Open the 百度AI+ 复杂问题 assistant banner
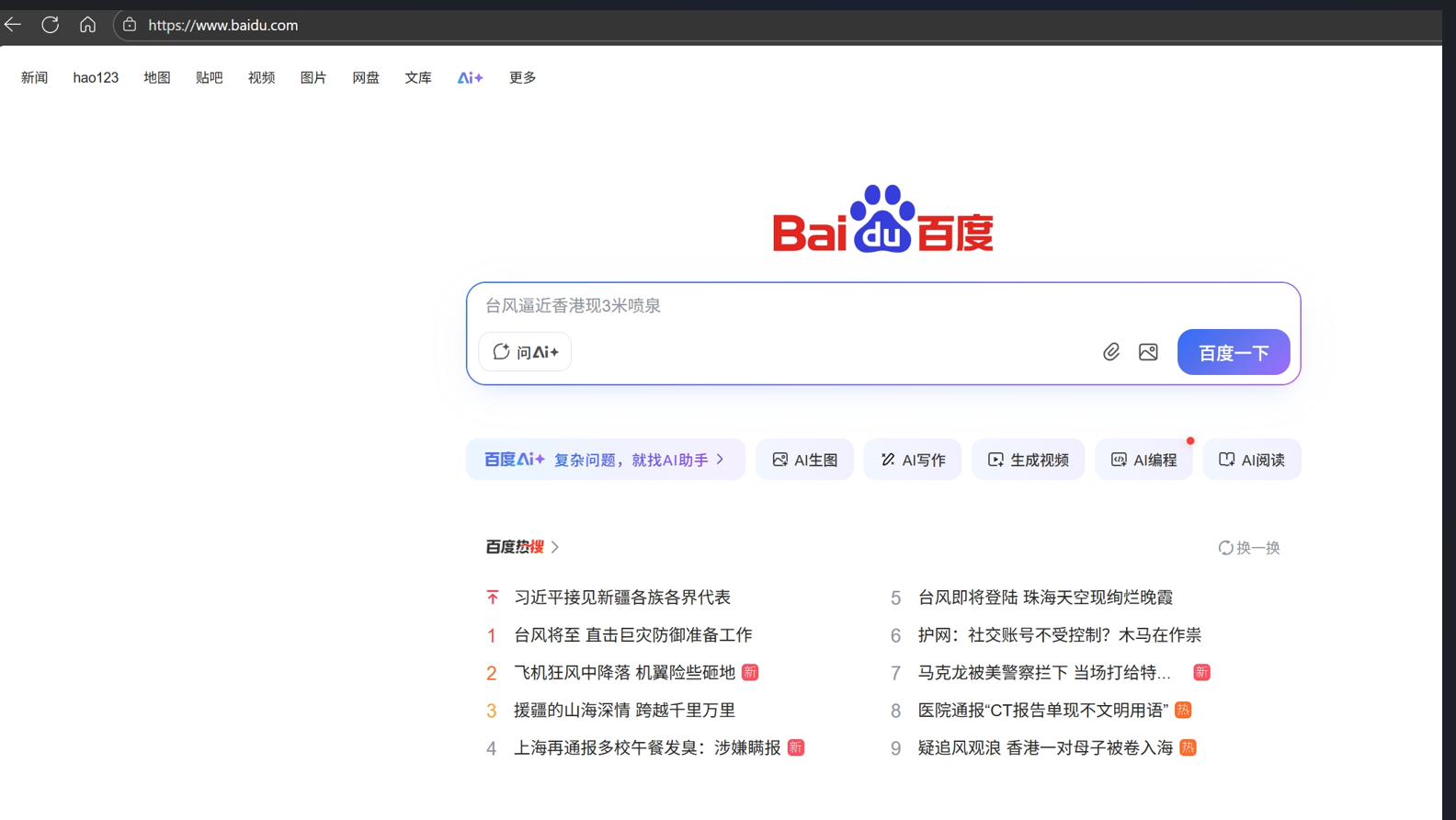 point(605,460)
